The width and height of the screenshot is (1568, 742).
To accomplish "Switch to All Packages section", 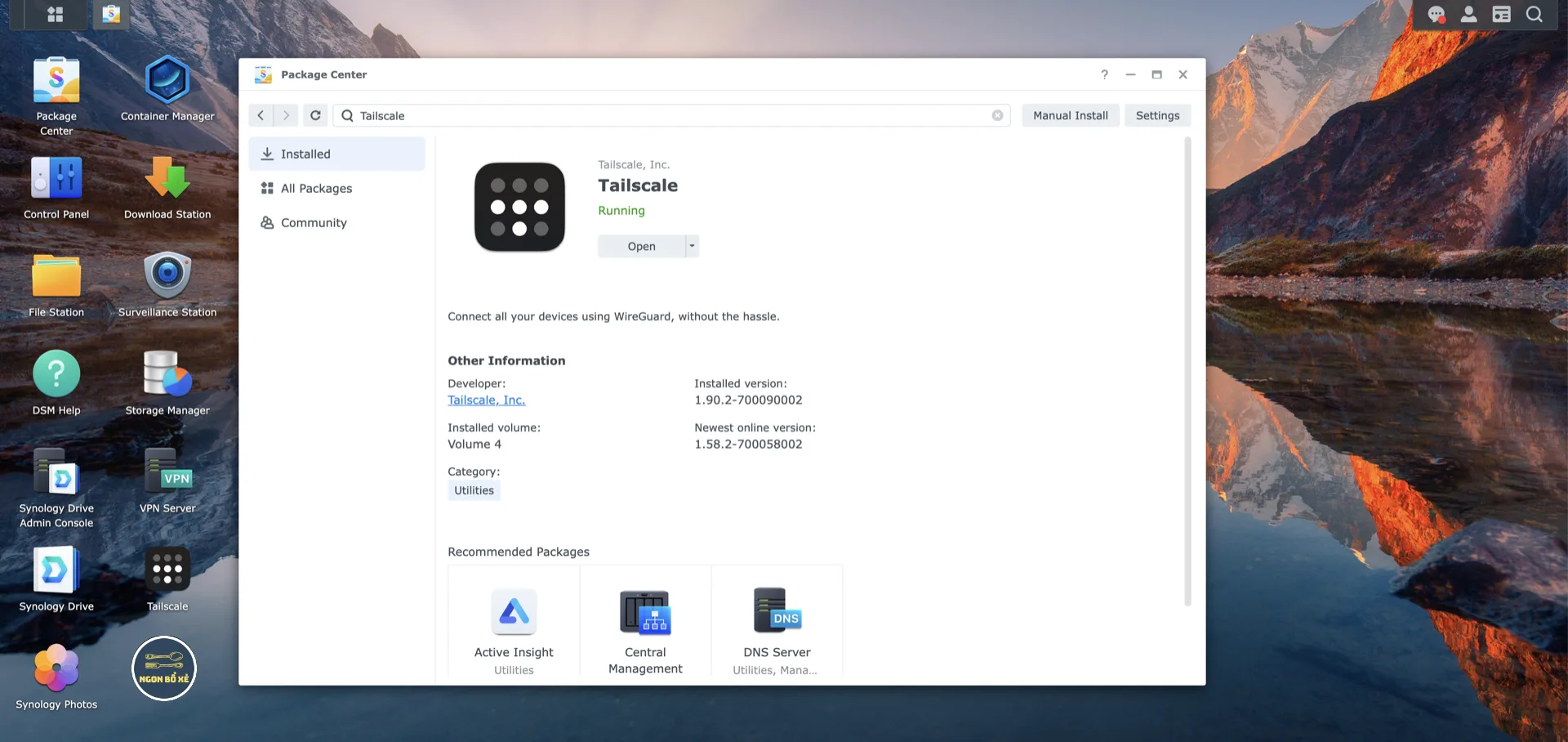I will point(336,188).
